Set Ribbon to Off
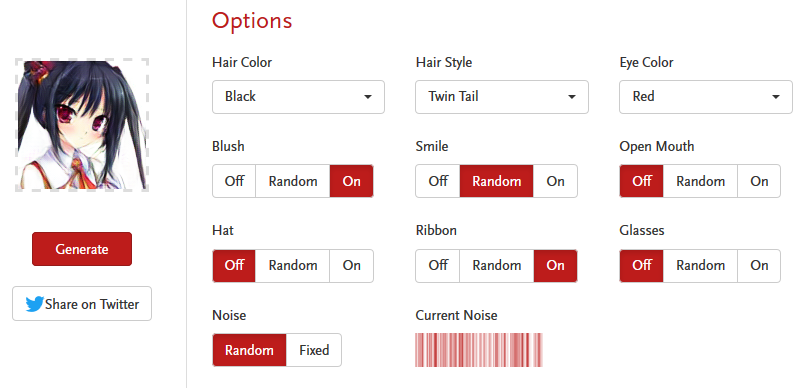Image resolution: width=809 pixels, height=389 pixels. (x=438, y=265)
